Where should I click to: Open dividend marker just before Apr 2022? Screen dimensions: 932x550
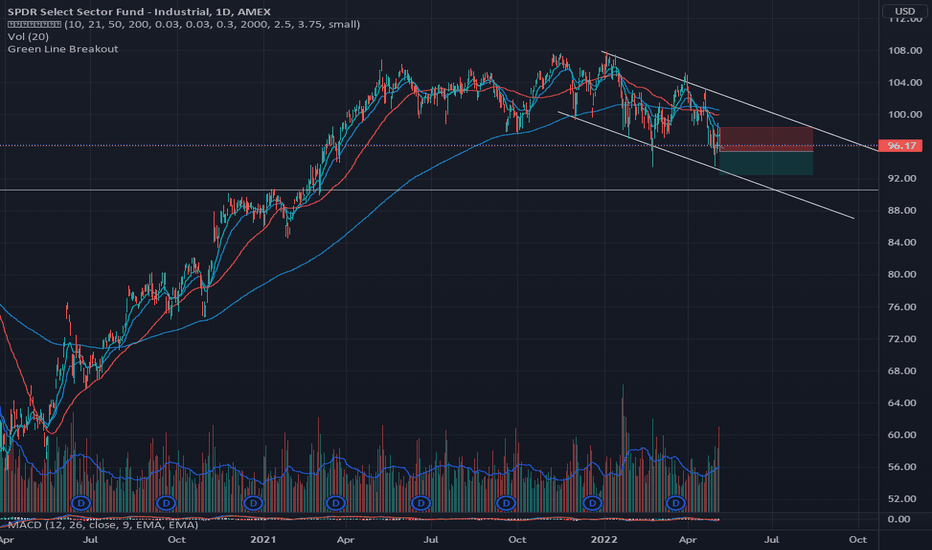675,503
